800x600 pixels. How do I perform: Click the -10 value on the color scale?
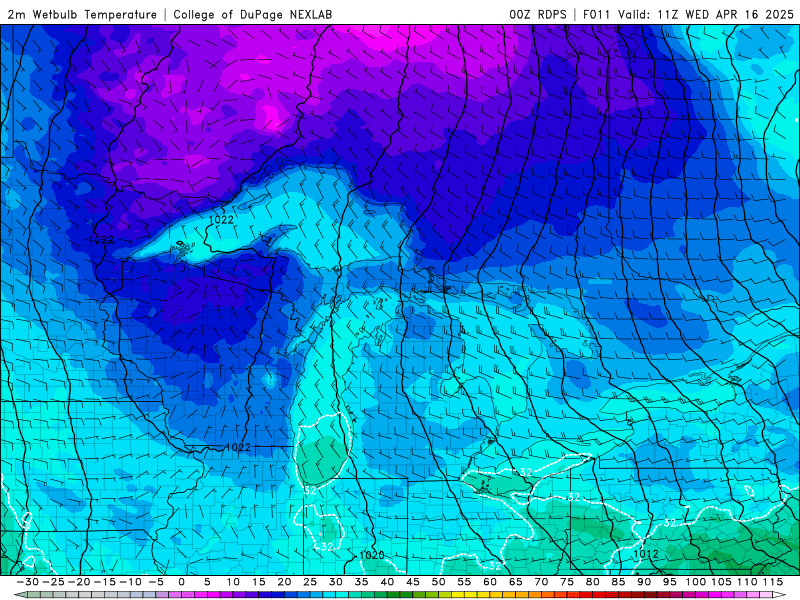[x=130, y=582]
